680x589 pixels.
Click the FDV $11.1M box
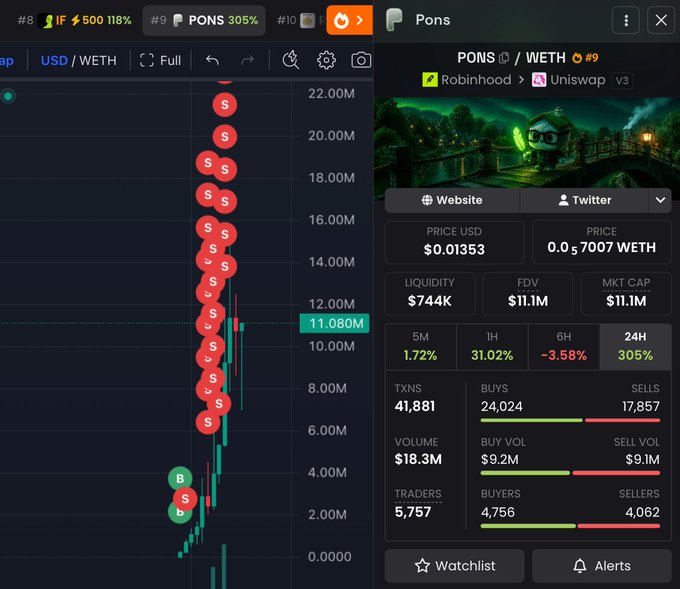point(528,294)
